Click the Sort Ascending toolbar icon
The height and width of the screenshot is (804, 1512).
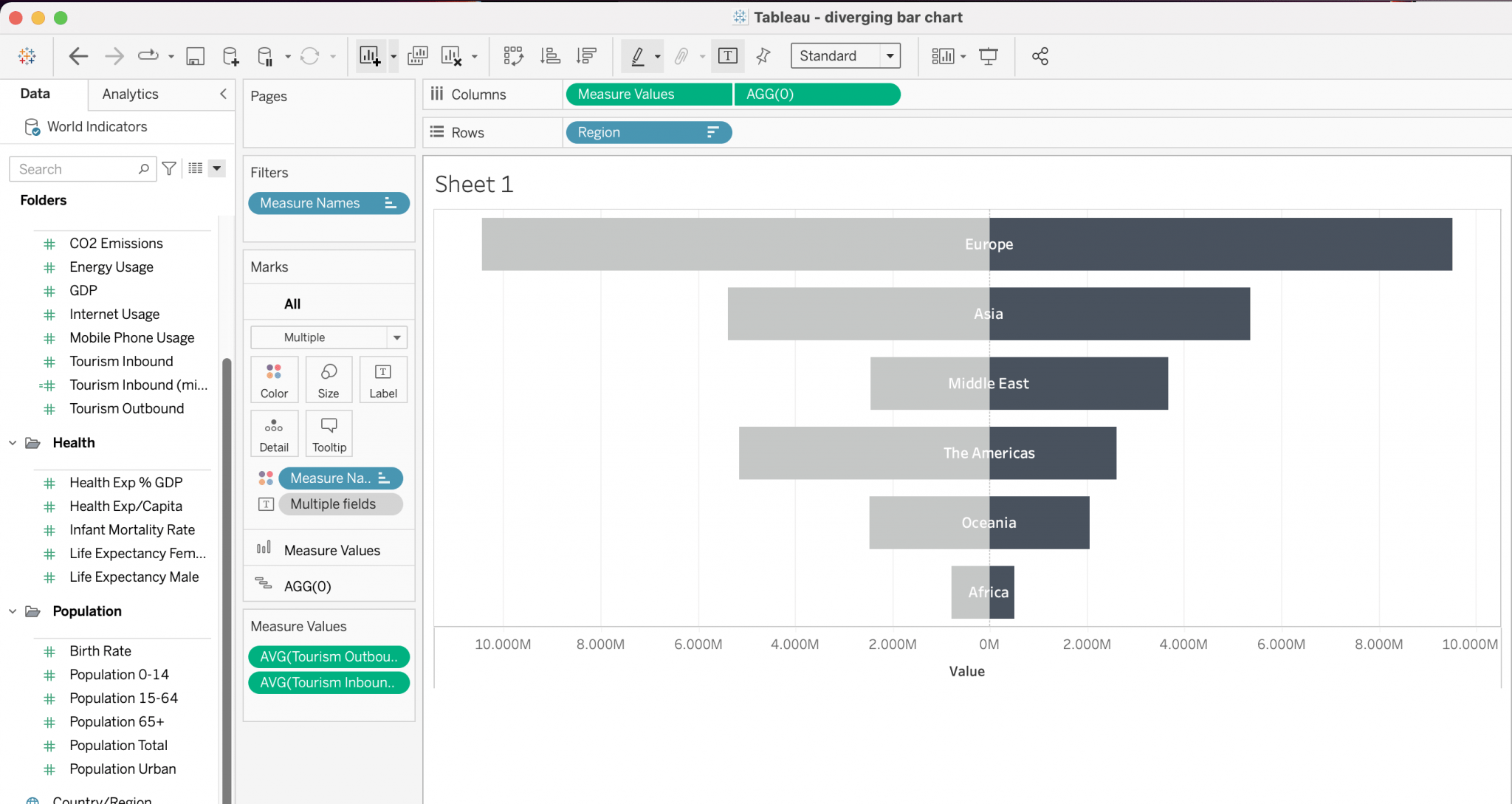[x=551, y=55]
